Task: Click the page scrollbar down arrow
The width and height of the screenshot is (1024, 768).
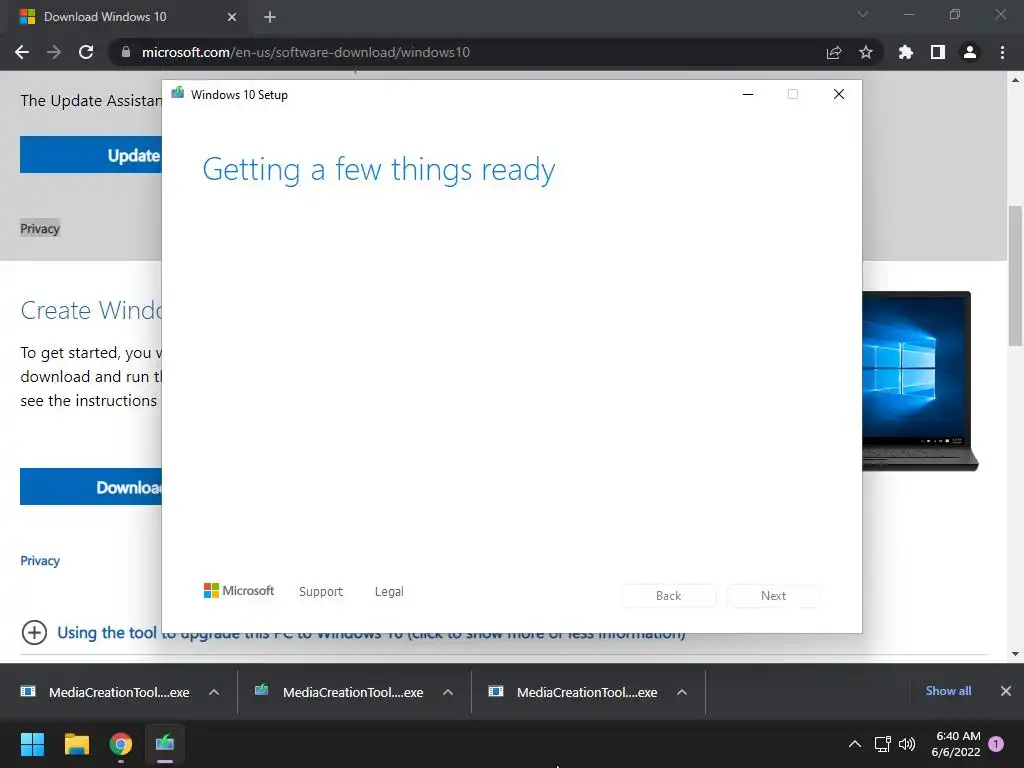Action: [x=1015, y=654]
